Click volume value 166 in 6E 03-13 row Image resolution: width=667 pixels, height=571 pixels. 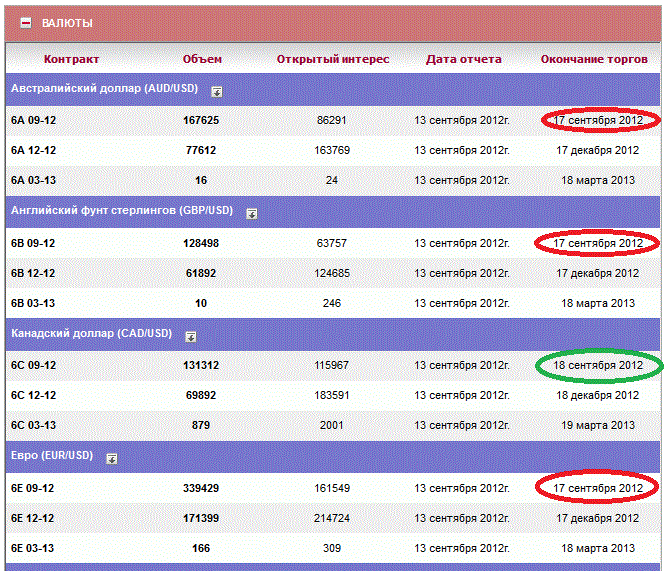[x=201, y=548]
